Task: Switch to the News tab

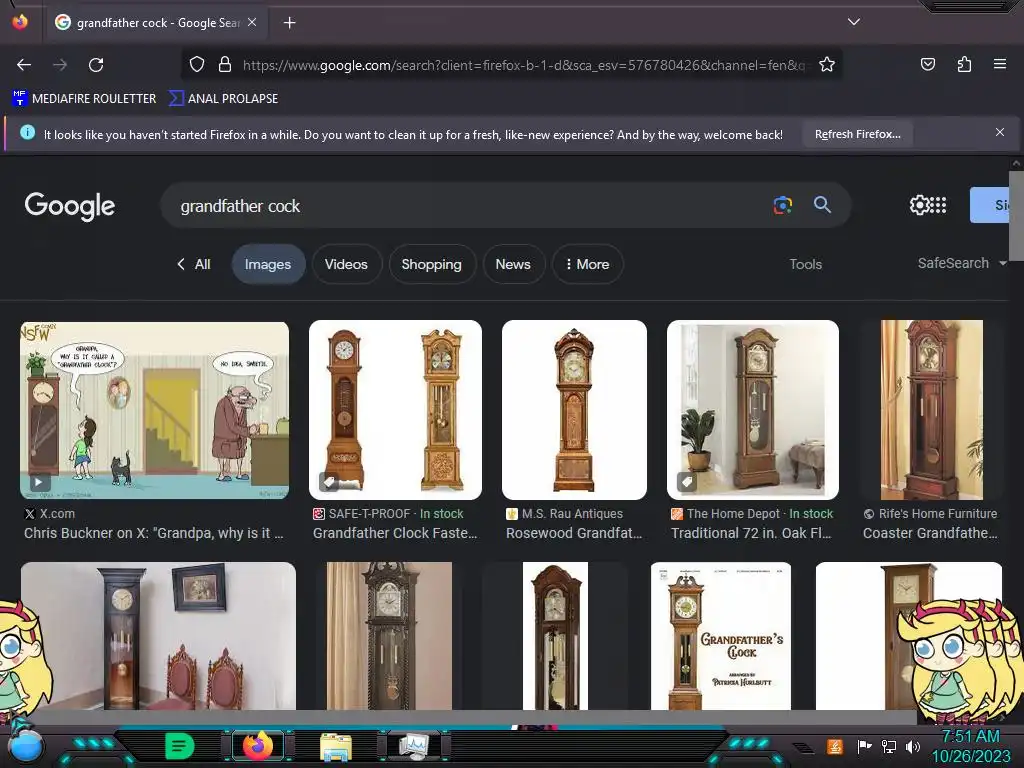Action: pyautogui.click(x=513, y=264)
